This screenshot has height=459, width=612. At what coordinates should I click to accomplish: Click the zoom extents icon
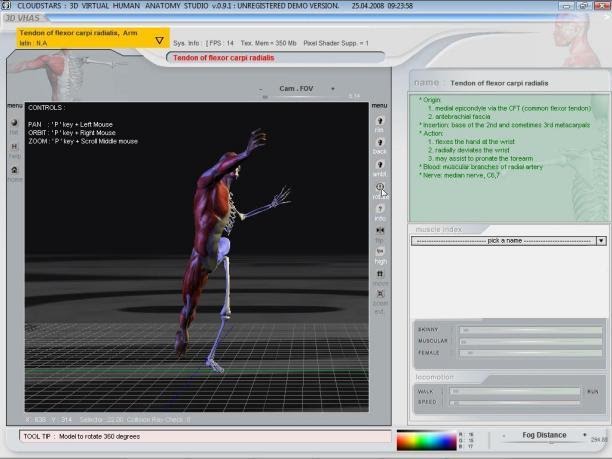tap(380, 294)
